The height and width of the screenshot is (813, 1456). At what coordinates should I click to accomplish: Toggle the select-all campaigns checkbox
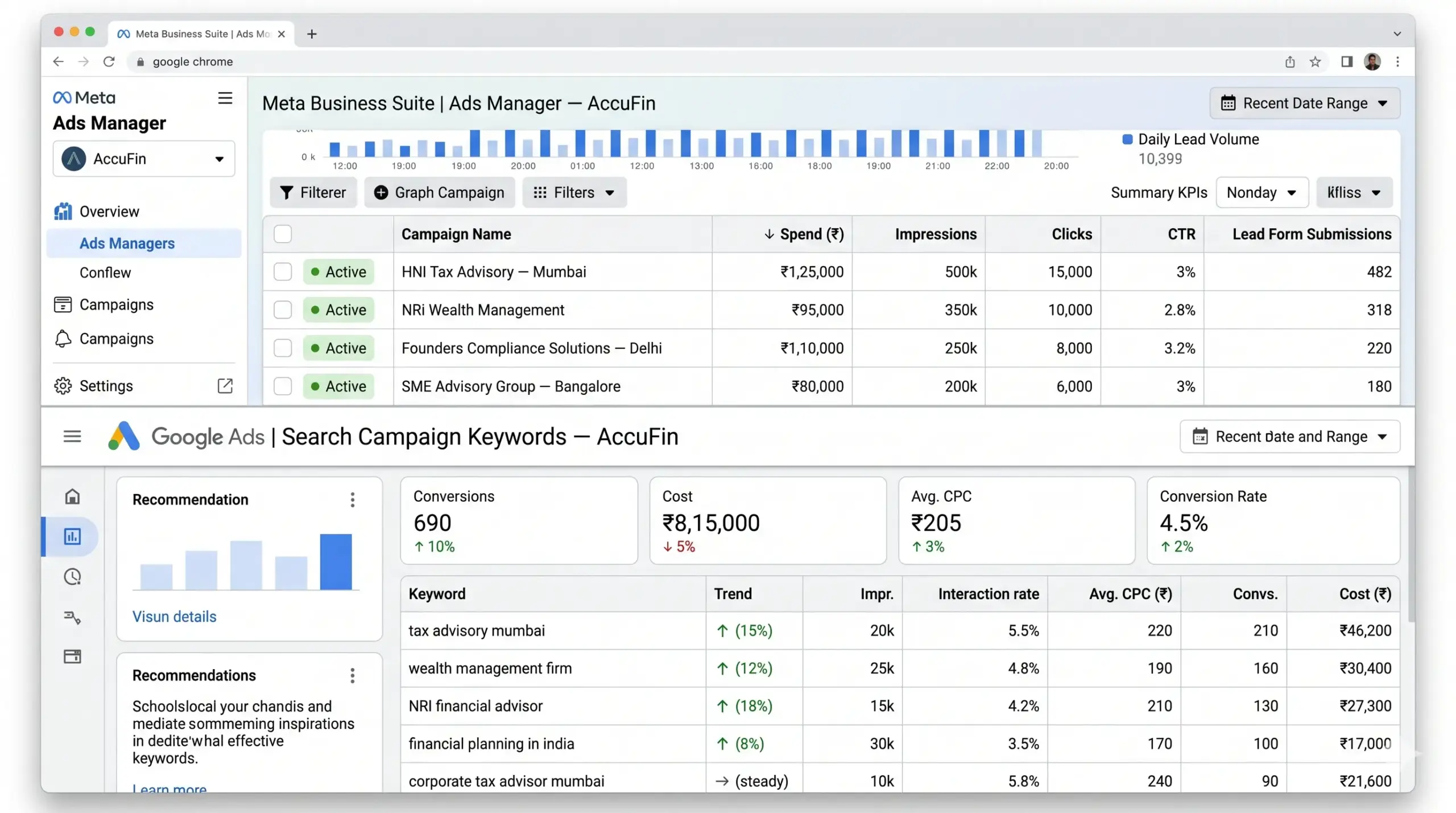coord(283,234)
